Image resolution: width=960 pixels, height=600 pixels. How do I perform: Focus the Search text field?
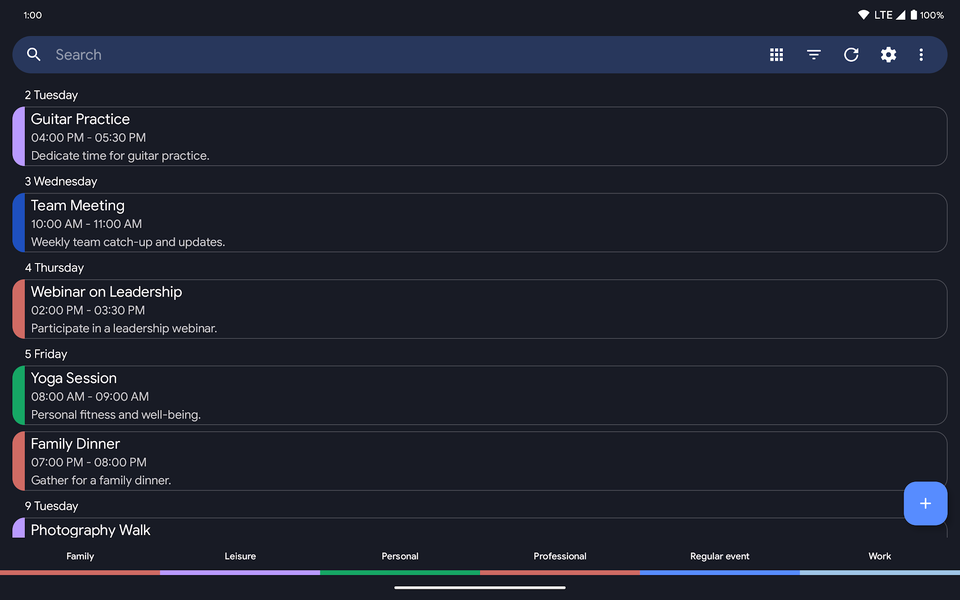pos(400,55)
